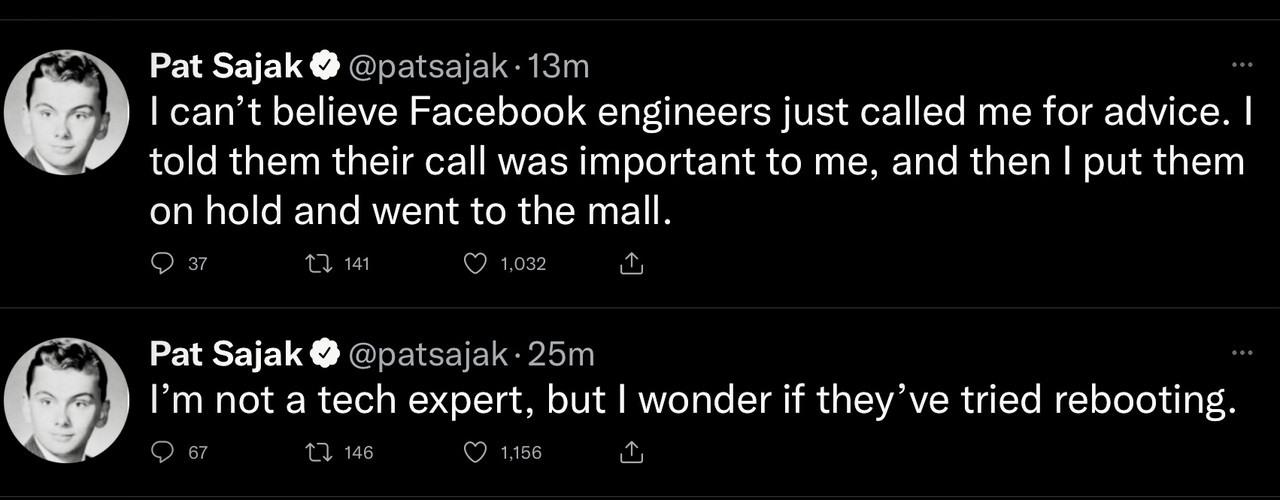Open the tweet text about rebooting
The height and width of the screenshot is (500, 1280).
pyautogui.click(x=690, y=401)
